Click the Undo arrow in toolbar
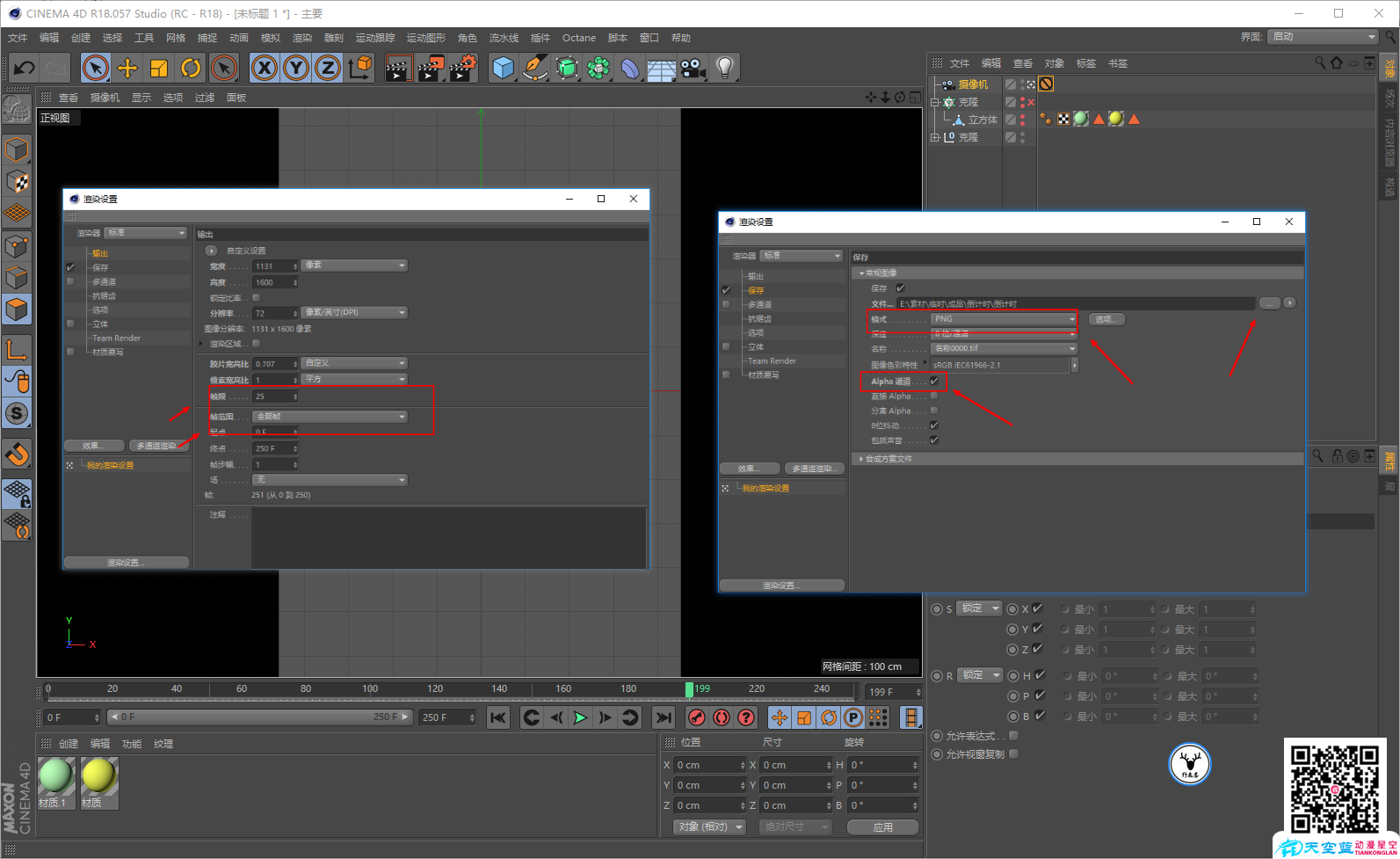The width and height of the screenshot is (1400, 859). tap(25, 68)
